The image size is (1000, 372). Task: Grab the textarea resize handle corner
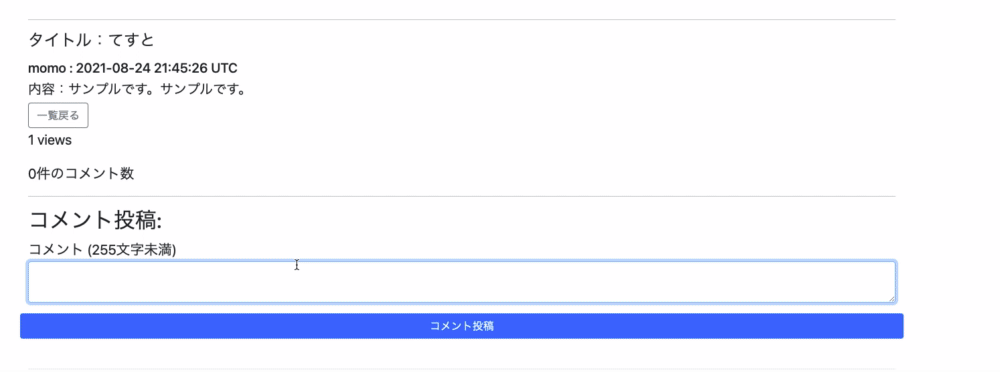coord(892,299)
